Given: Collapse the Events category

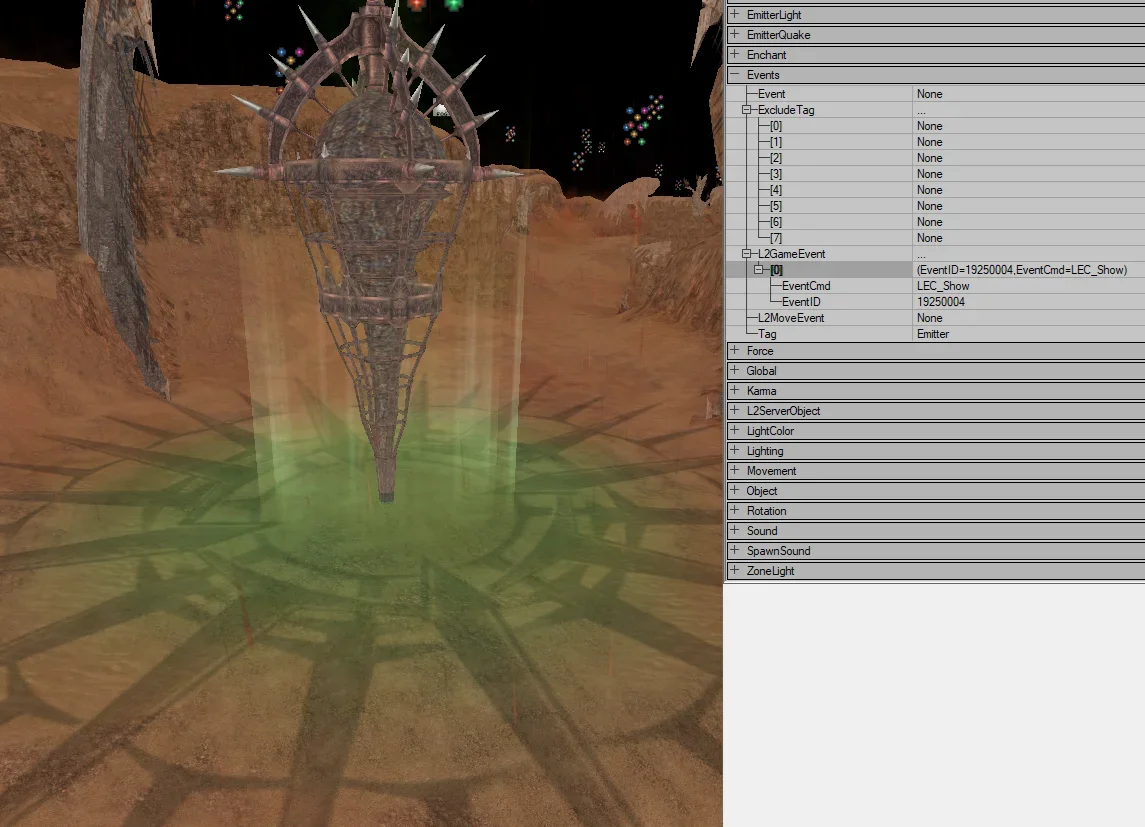Looking at the screenshot, I should (735, 74).
